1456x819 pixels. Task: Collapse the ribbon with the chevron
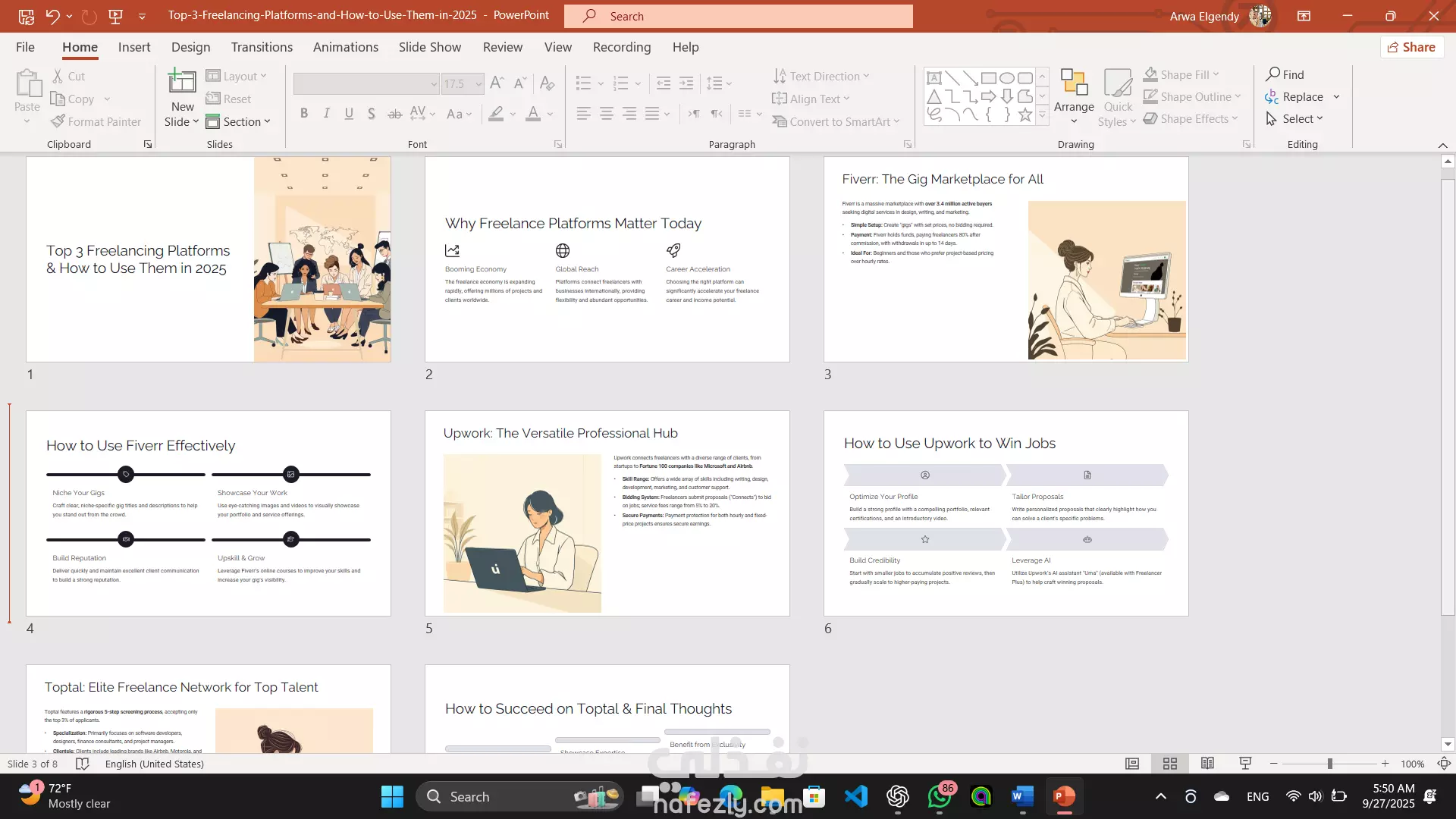tap(1442, 145)
